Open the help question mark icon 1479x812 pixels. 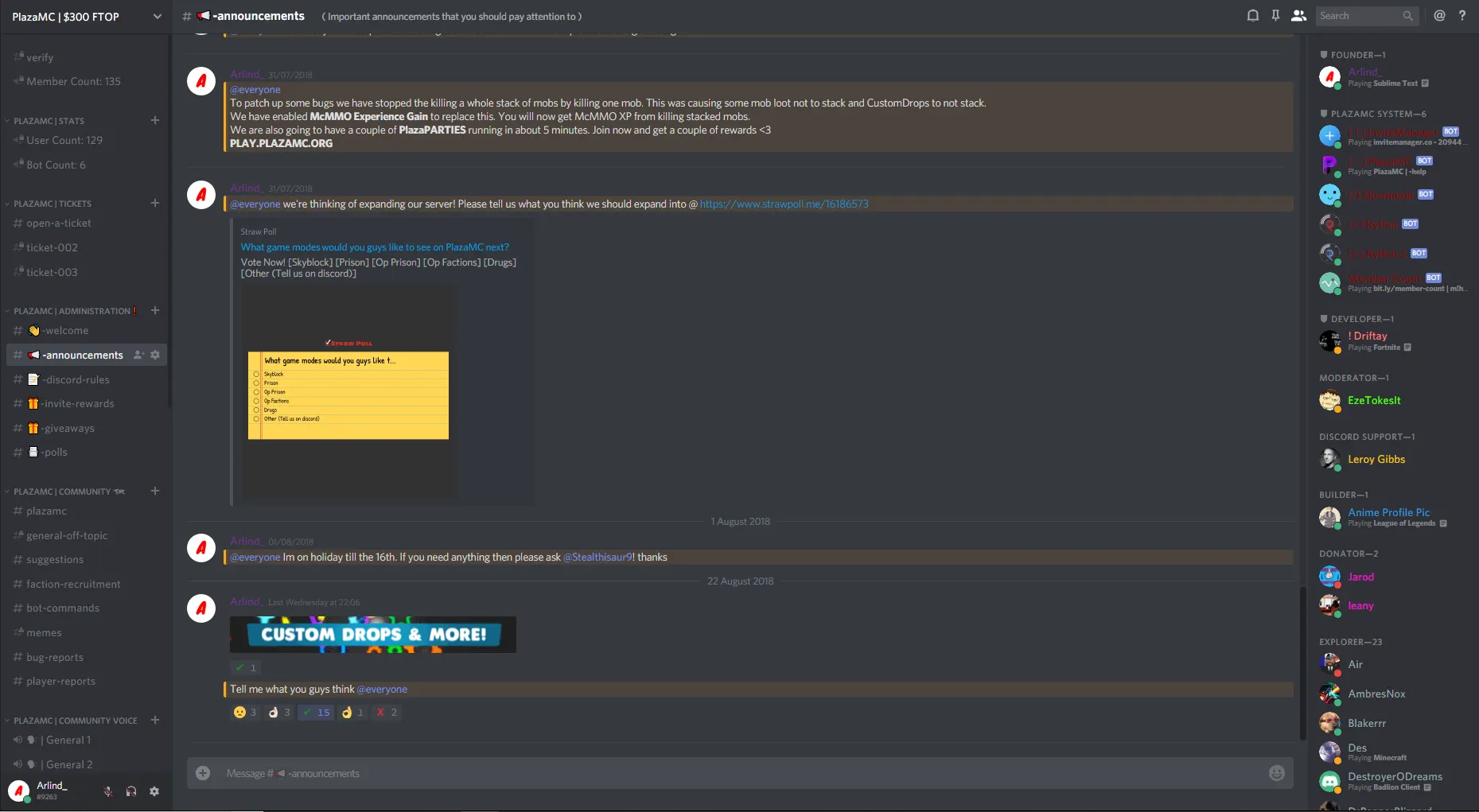pyautogui.click(x=1462, y=16)
